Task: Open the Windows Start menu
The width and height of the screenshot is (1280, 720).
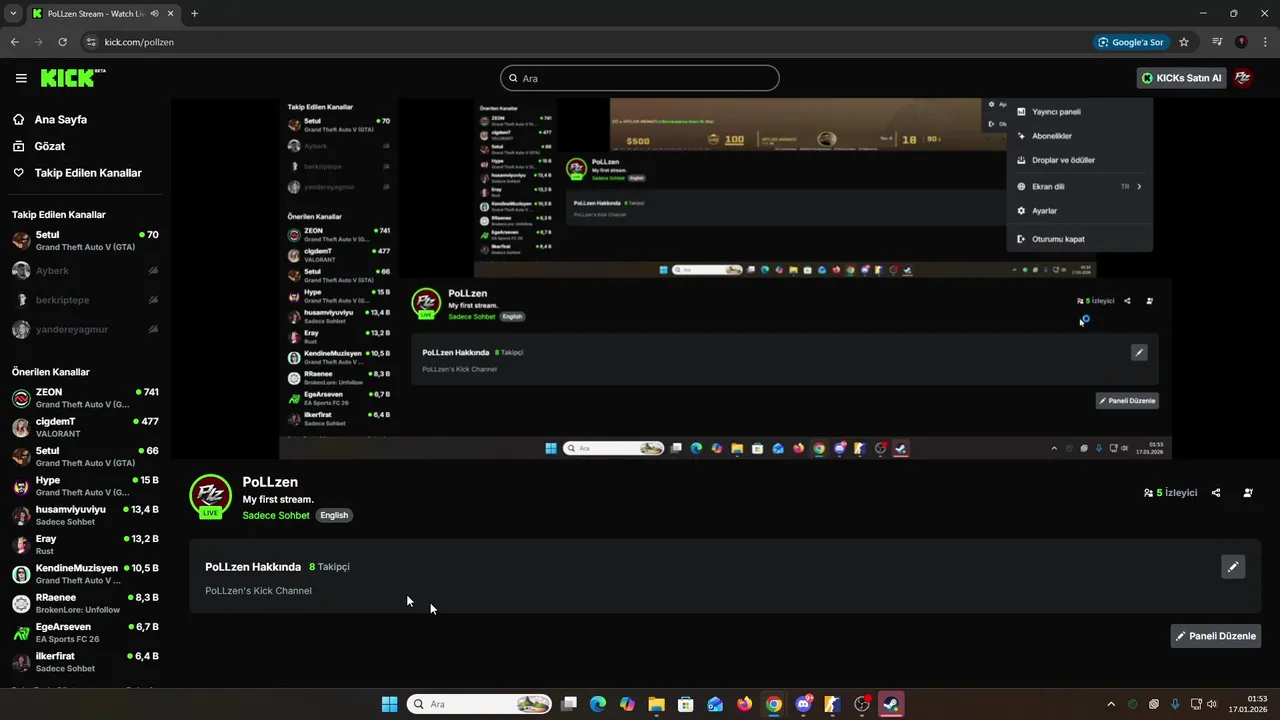Action: 389,704
